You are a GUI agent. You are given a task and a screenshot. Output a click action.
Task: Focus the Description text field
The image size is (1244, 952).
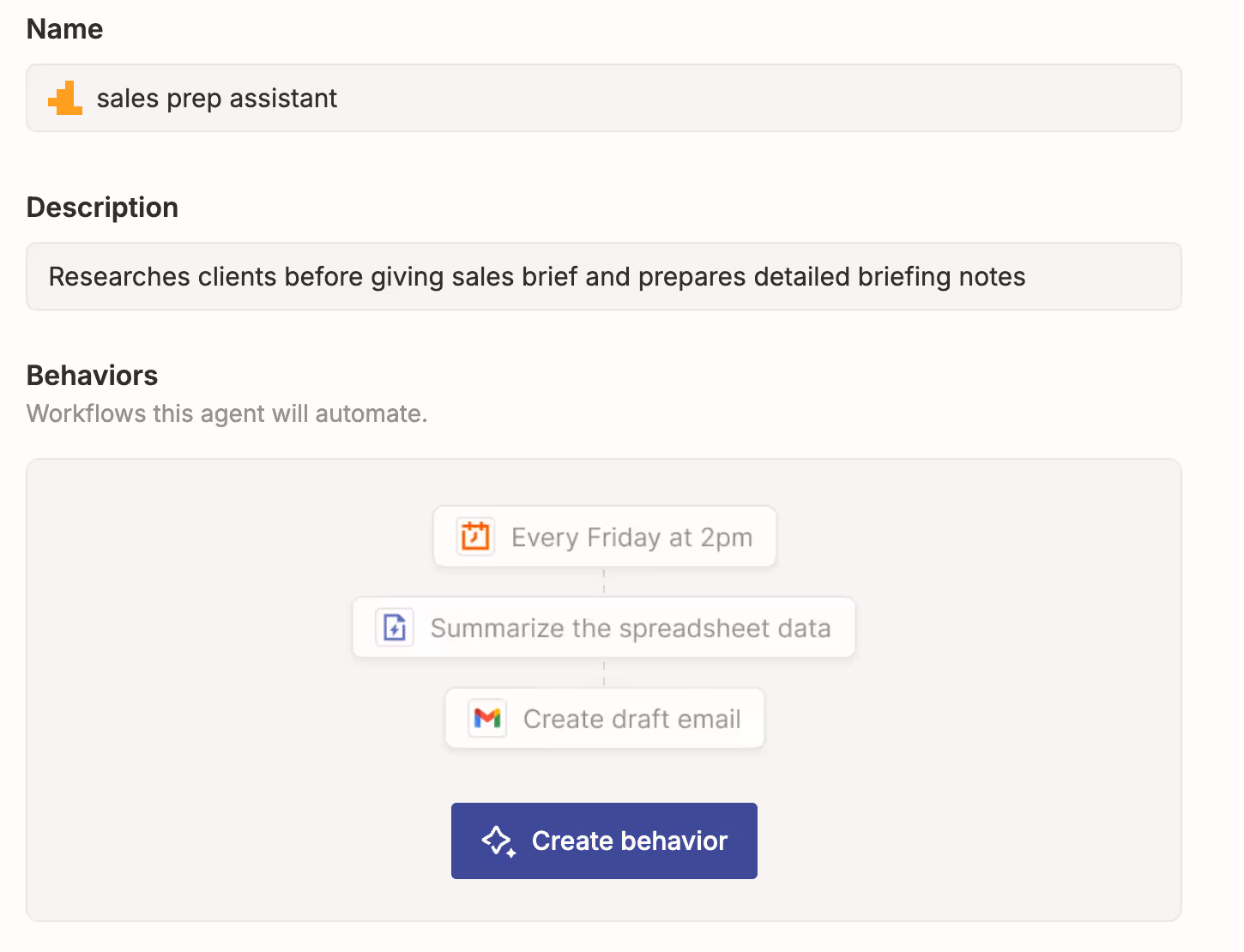click(x=604, y=276)
